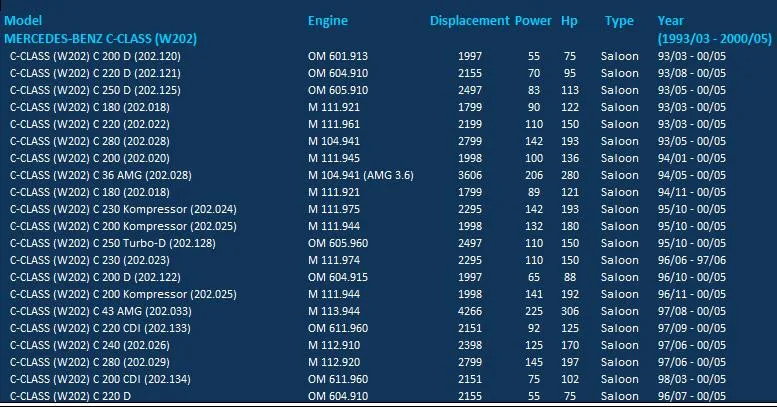
Task: Click year range 93/08 - 00/05
Action: (692, 73)
